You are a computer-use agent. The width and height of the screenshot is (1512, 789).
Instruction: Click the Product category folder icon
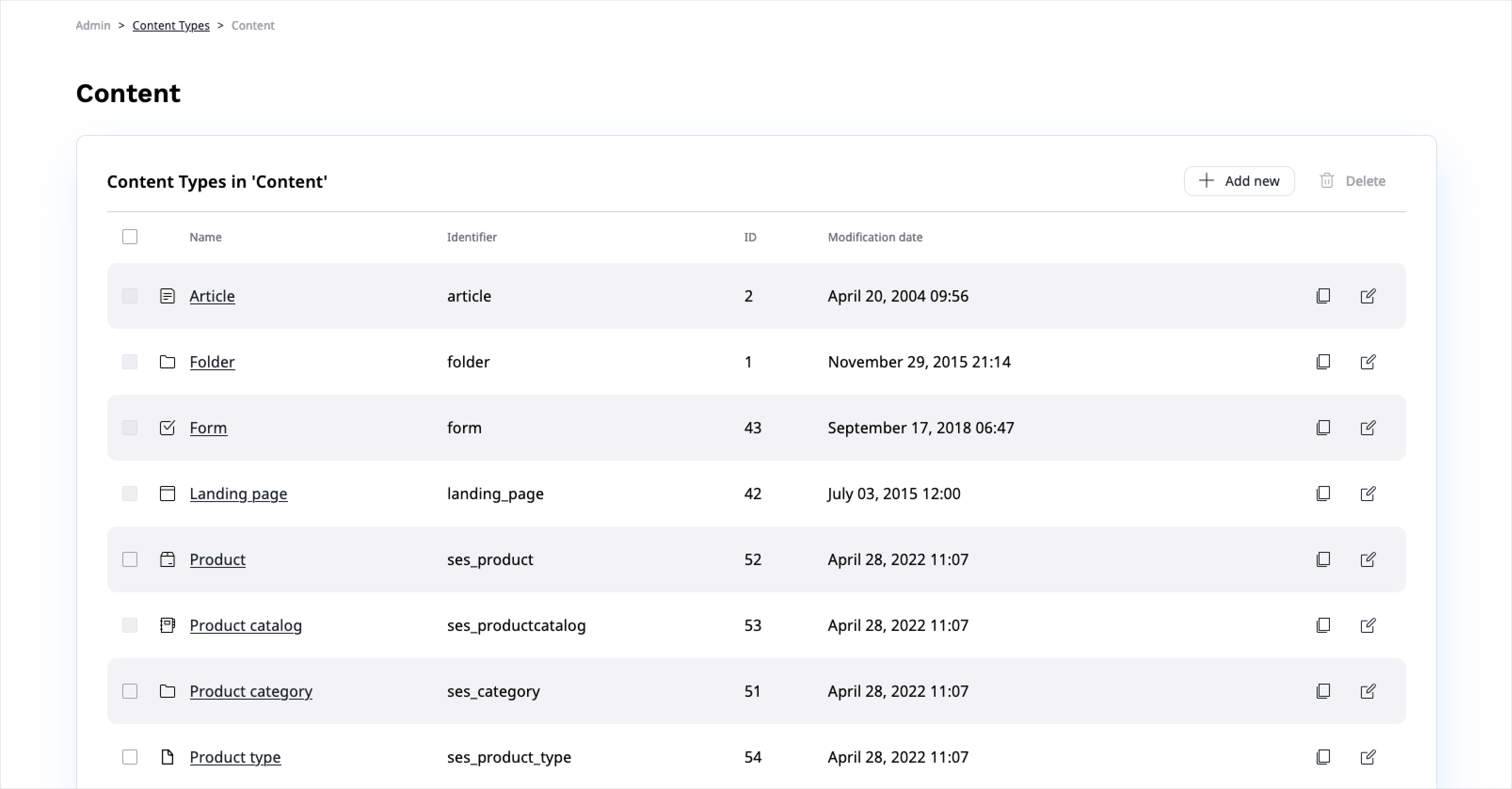tap(167, 691)
